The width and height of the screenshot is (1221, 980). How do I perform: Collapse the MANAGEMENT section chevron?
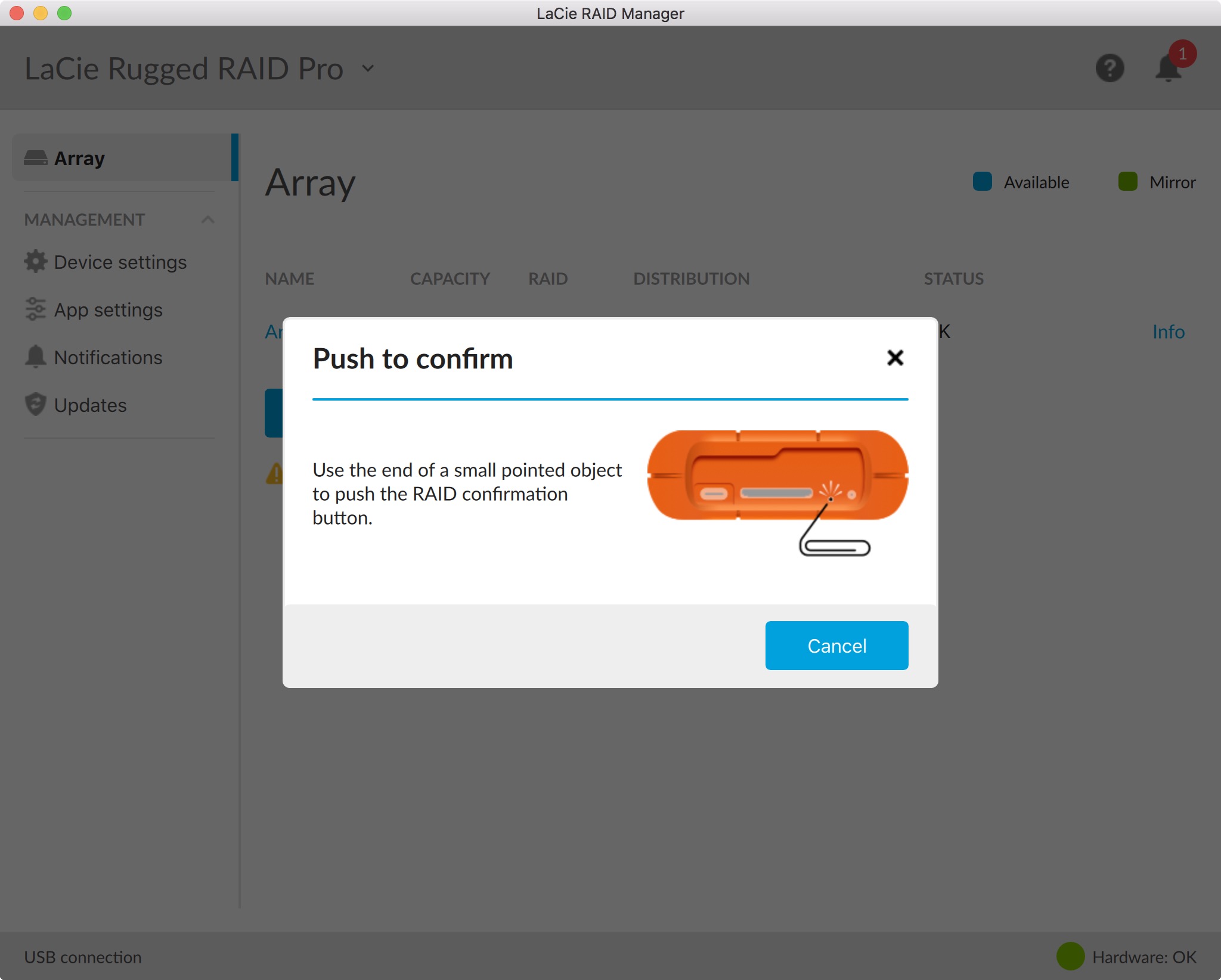[207, 219]
